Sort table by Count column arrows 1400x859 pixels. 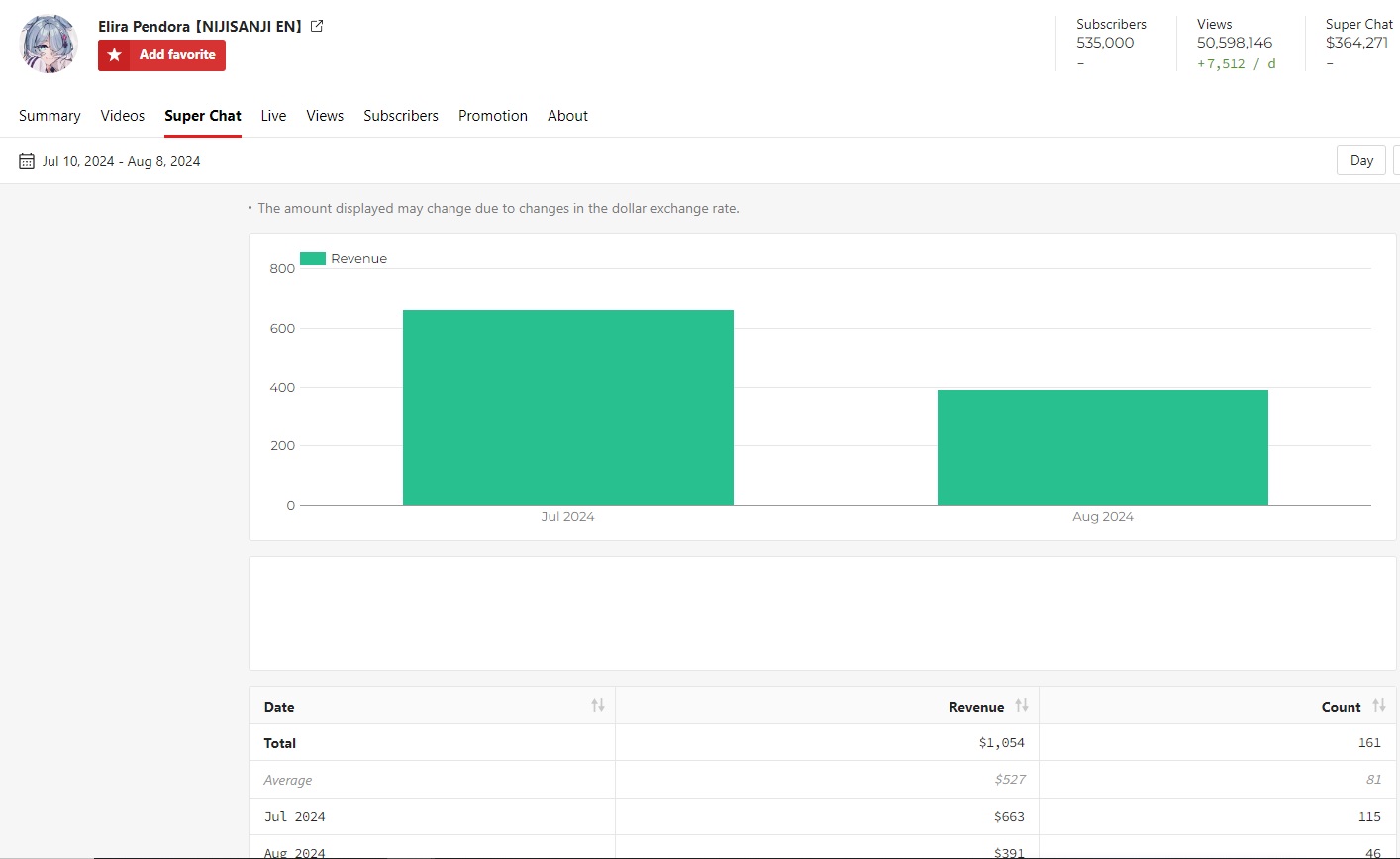tap(1379, 706)
